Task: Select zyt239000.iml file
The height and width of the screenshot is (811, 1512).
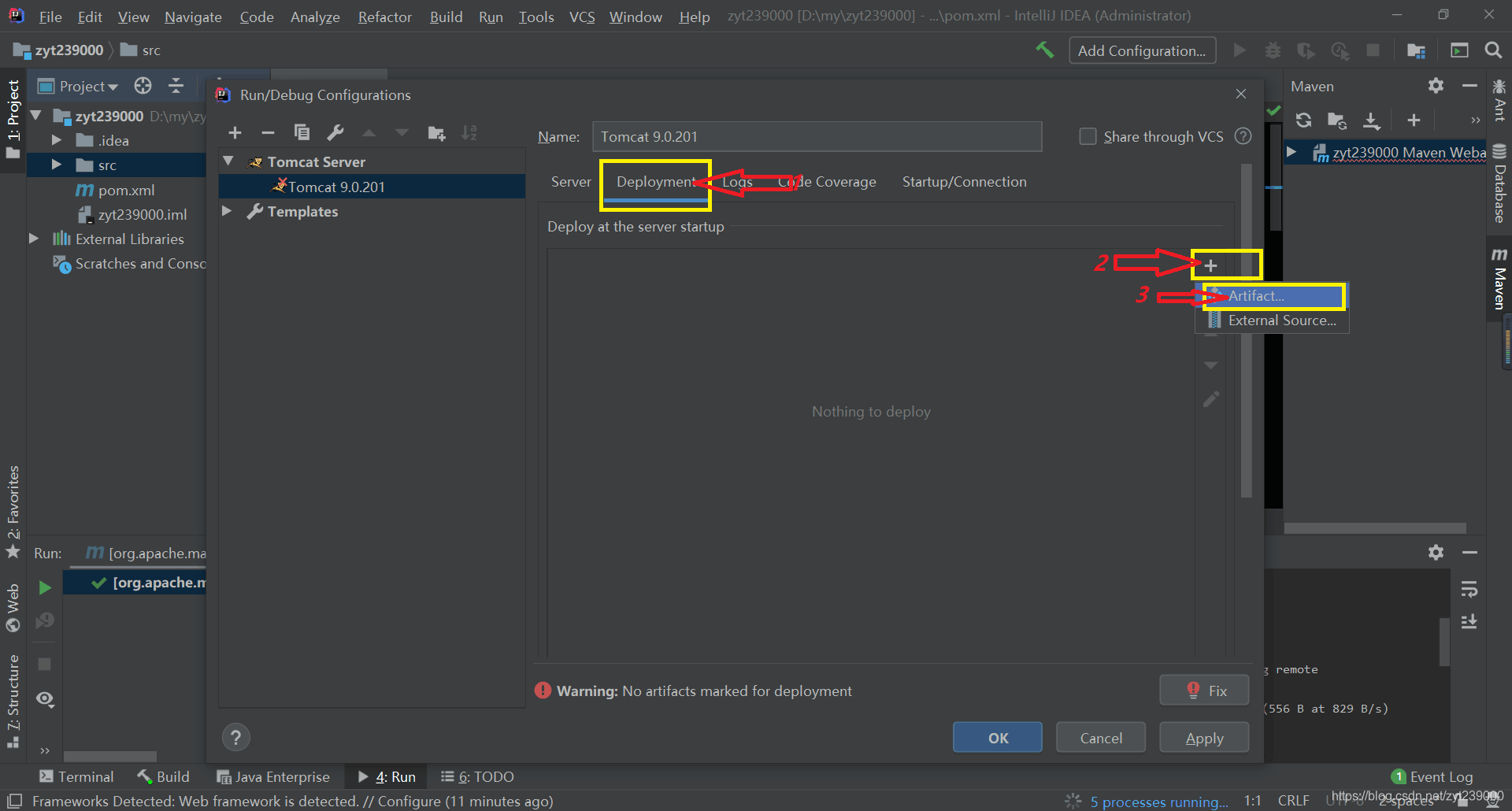Action: [x=133, y=214]
